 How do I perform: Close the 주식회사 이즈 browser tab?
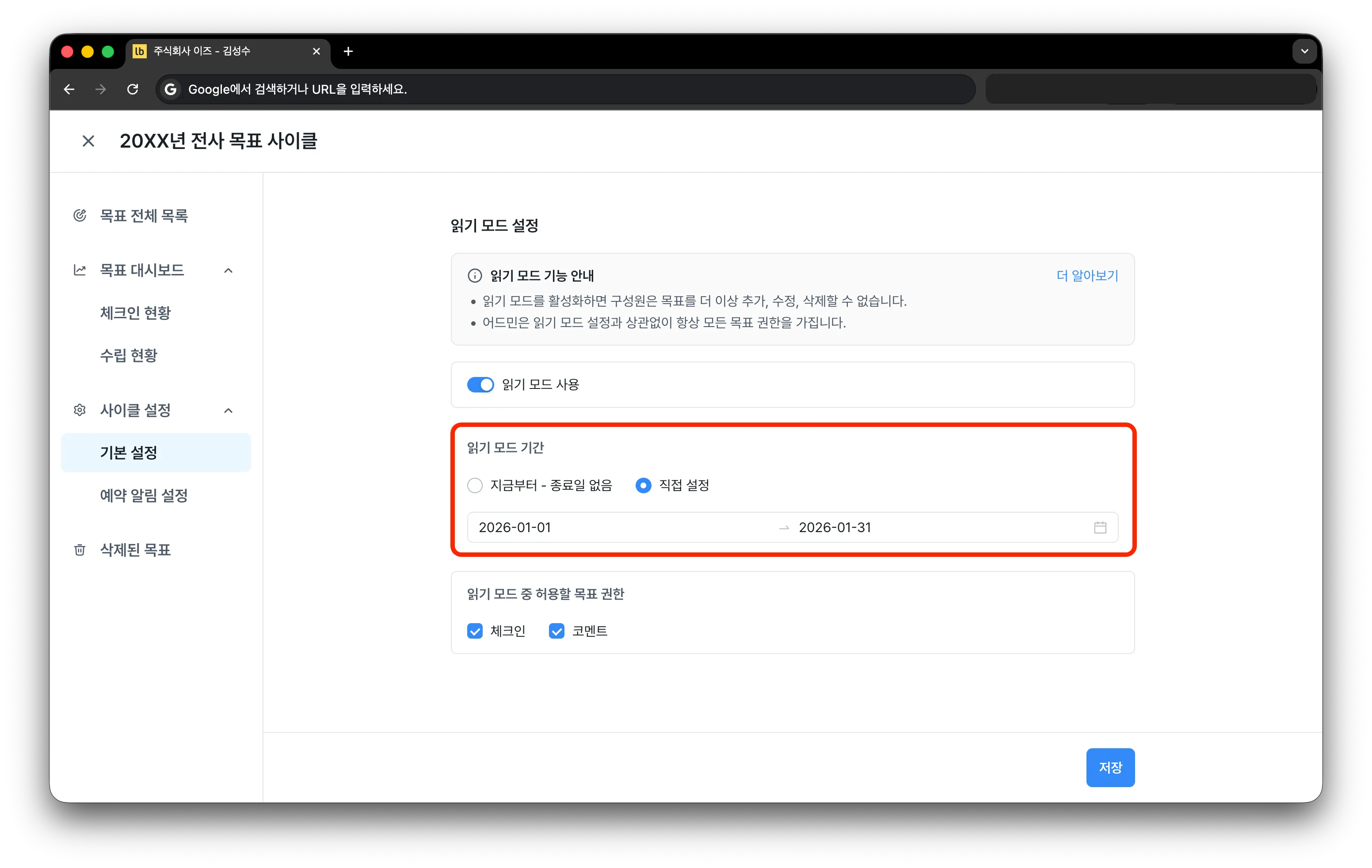(x=317, y=51)
